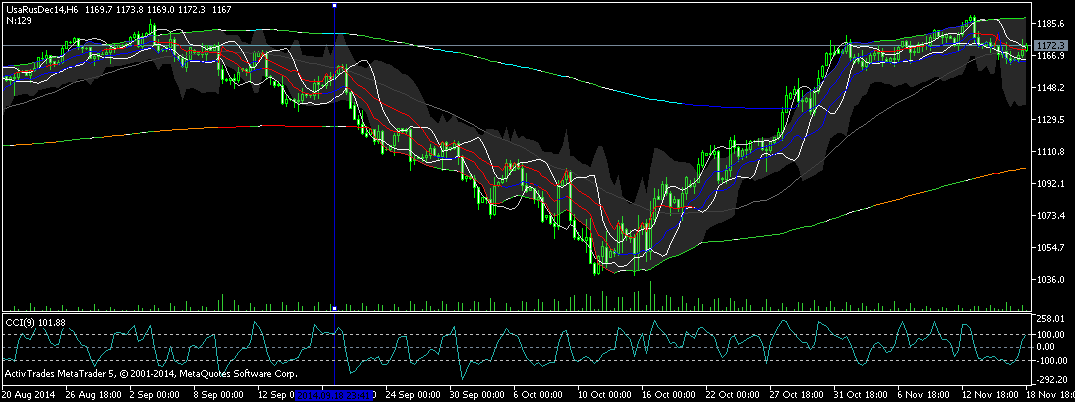This screenshot has width=1075, height=402.
Task: Click the 12 Nov 18:00 time label
Action: tap(989, 395)
